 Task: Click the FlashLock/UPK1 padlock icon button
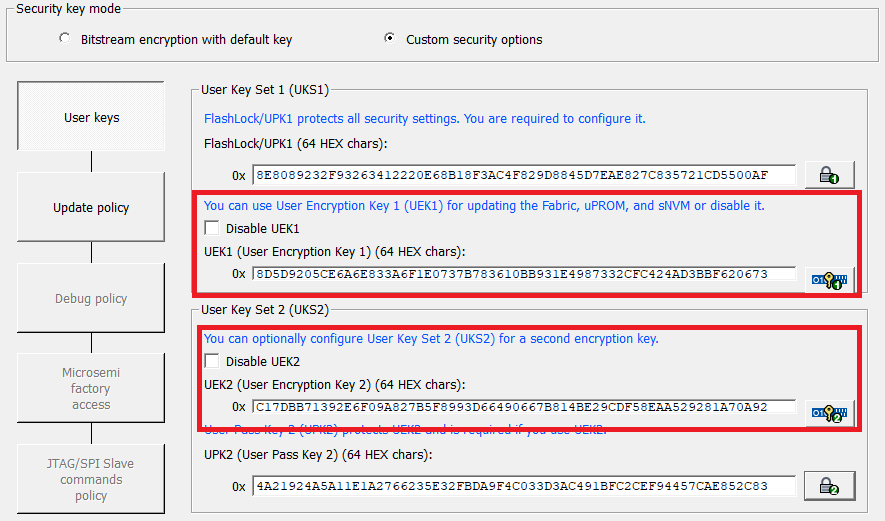point(829,175)
